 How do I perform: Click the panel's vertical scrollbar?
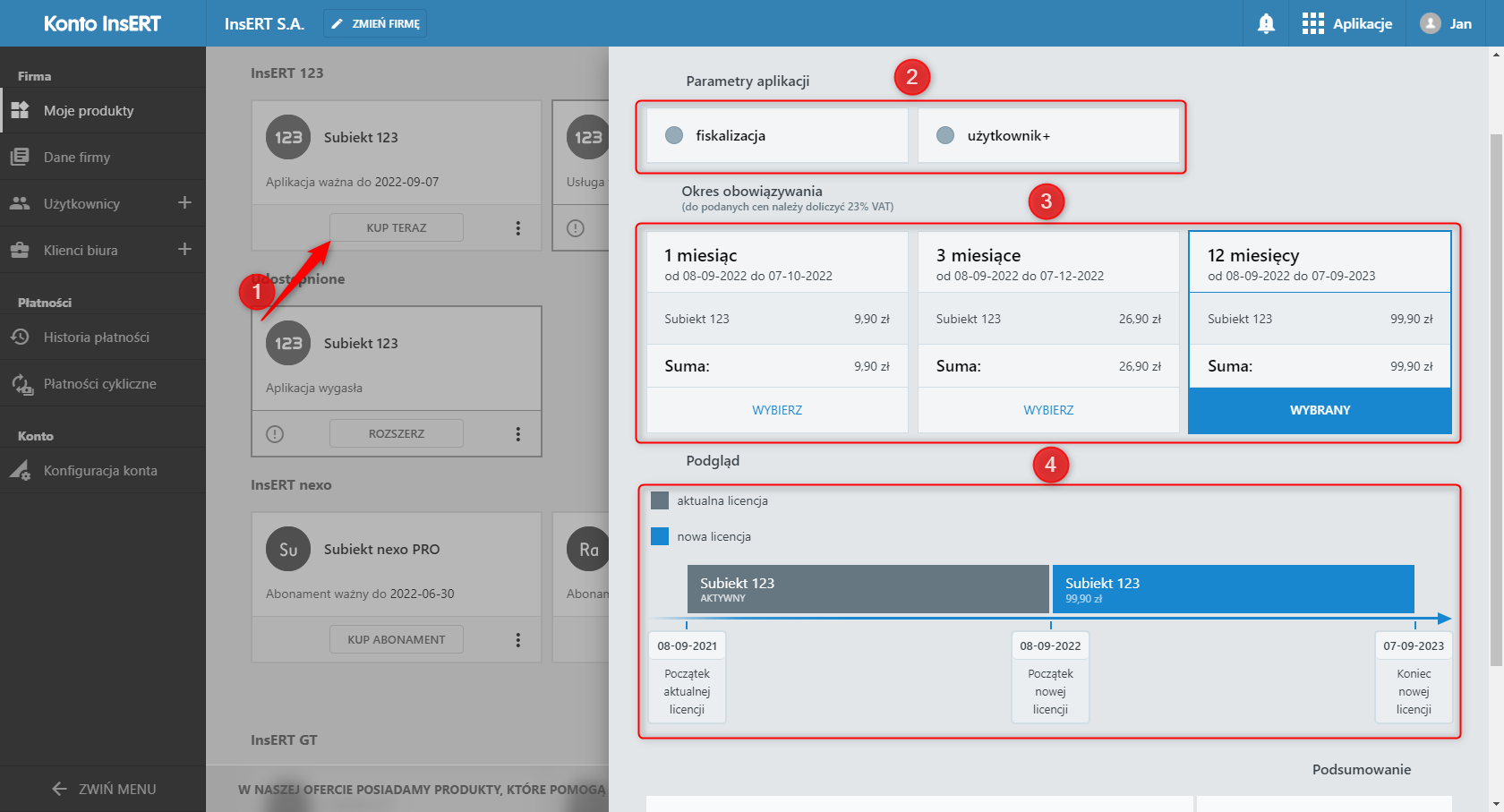coord(1496,398)
